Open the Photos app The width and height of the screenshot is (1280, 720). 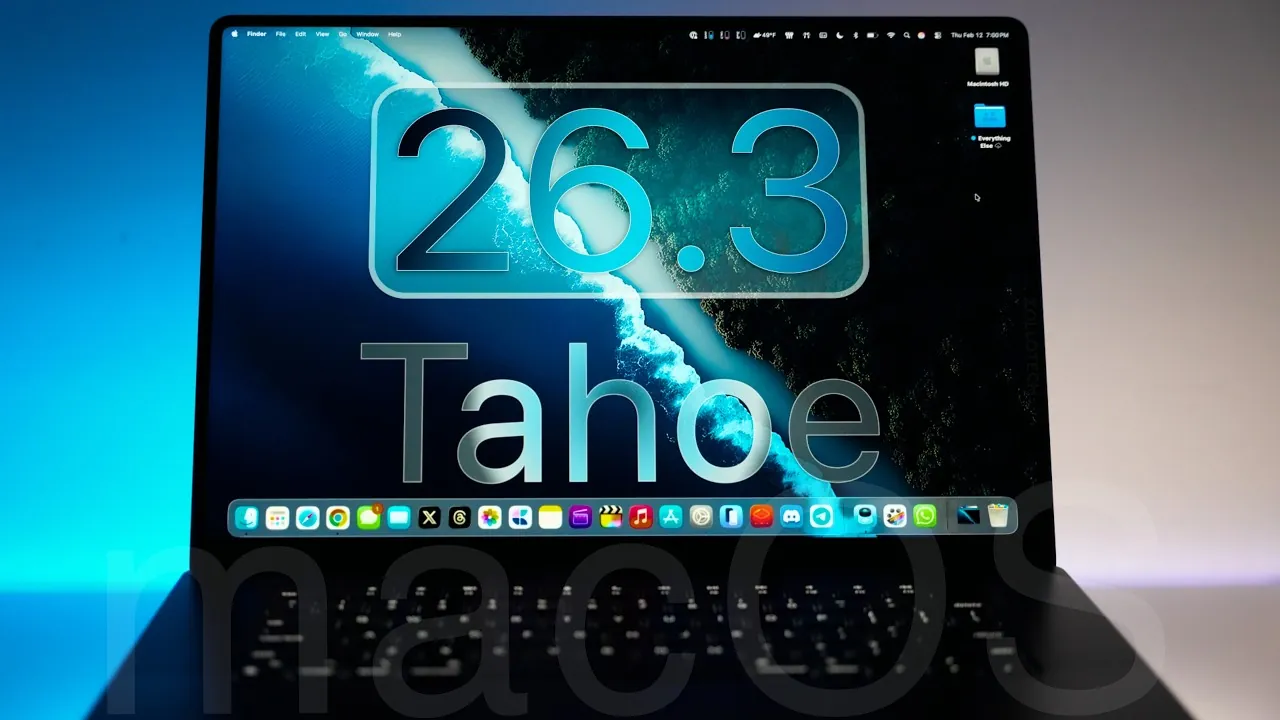pyautogui.click(x=489, y=518)
